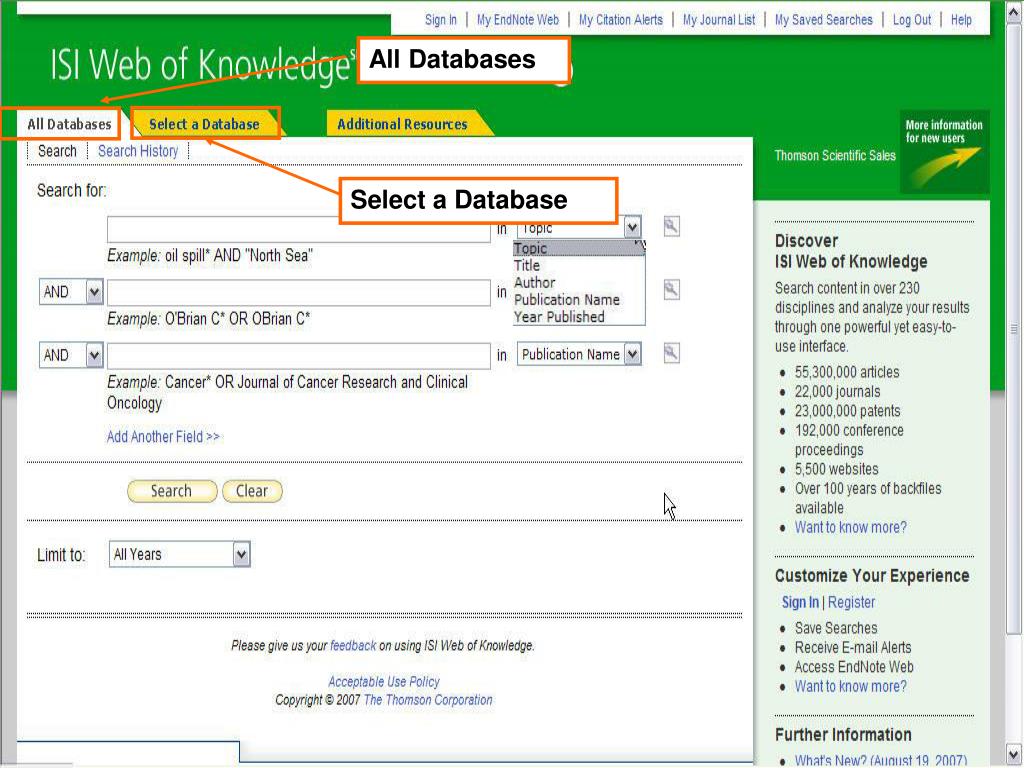Click the Log Out link
Viewport: 1024px width, 768px height.
pyautogui.click(x=912, y=20)
